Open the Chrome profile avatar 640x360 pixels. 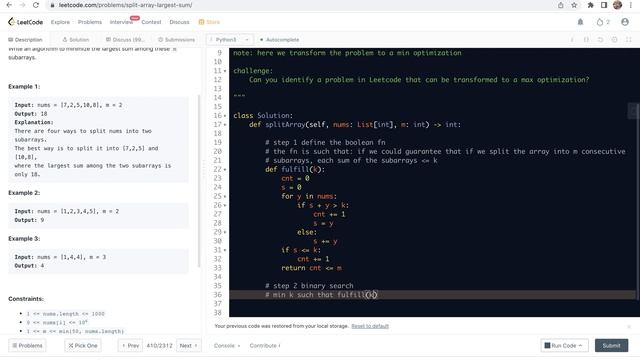[x=618, y=5]
